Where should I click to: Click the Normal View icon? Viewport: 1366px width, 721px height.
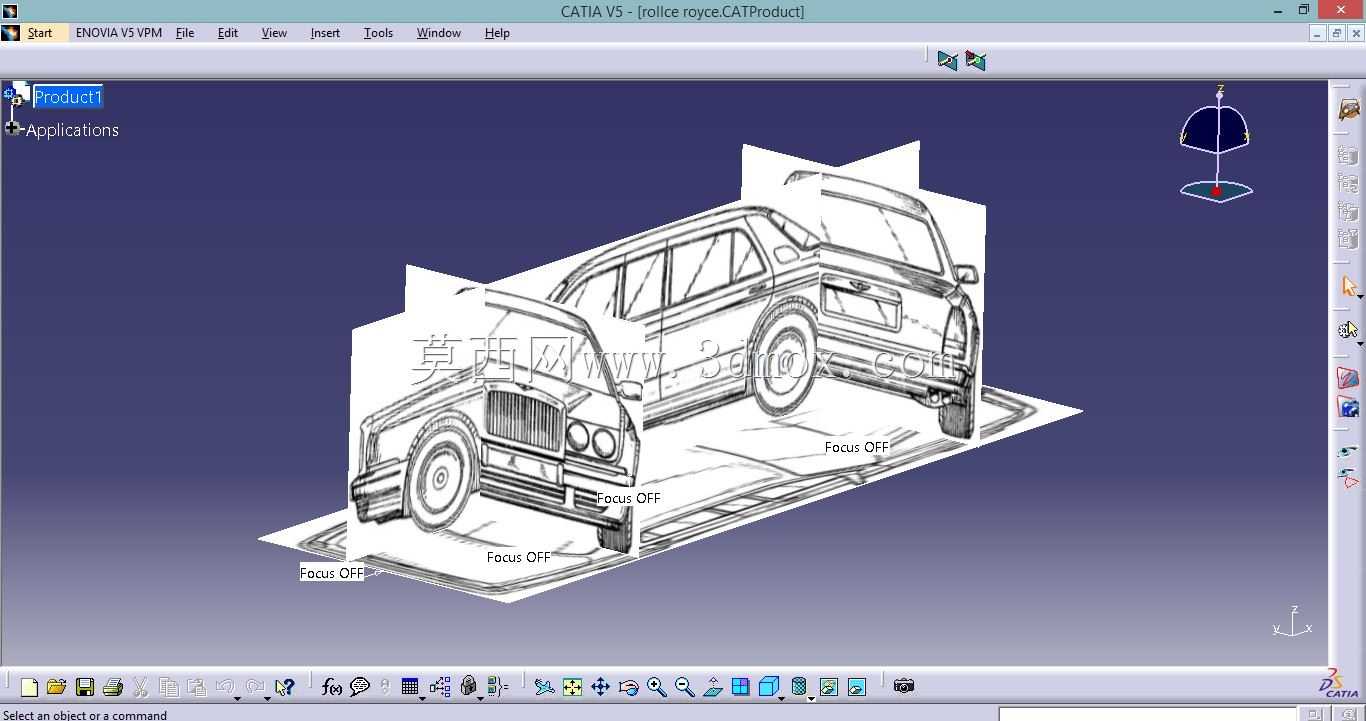(x=713, y=687)
